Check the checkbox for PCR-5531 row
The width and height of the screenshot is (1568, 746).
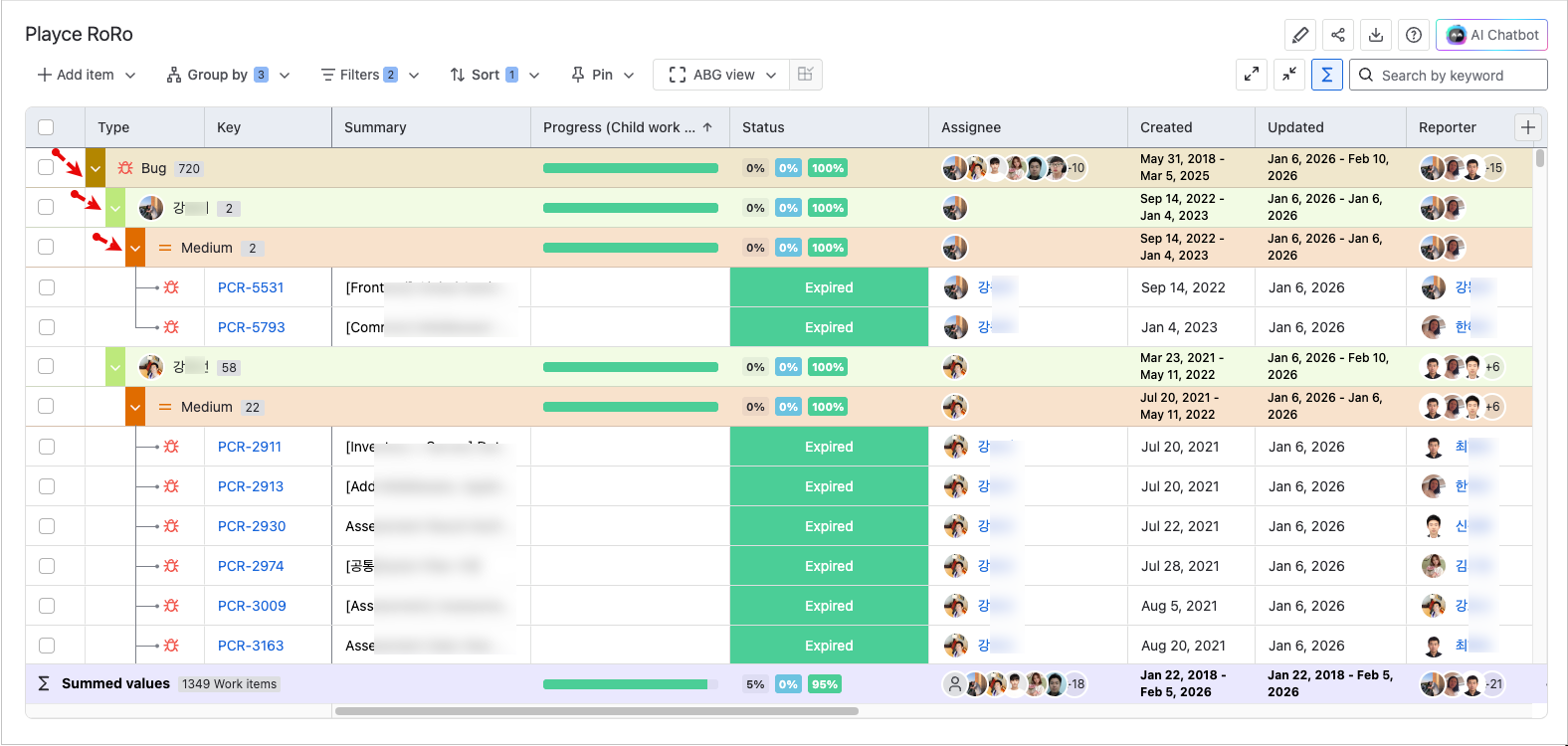tap(46, 287)
